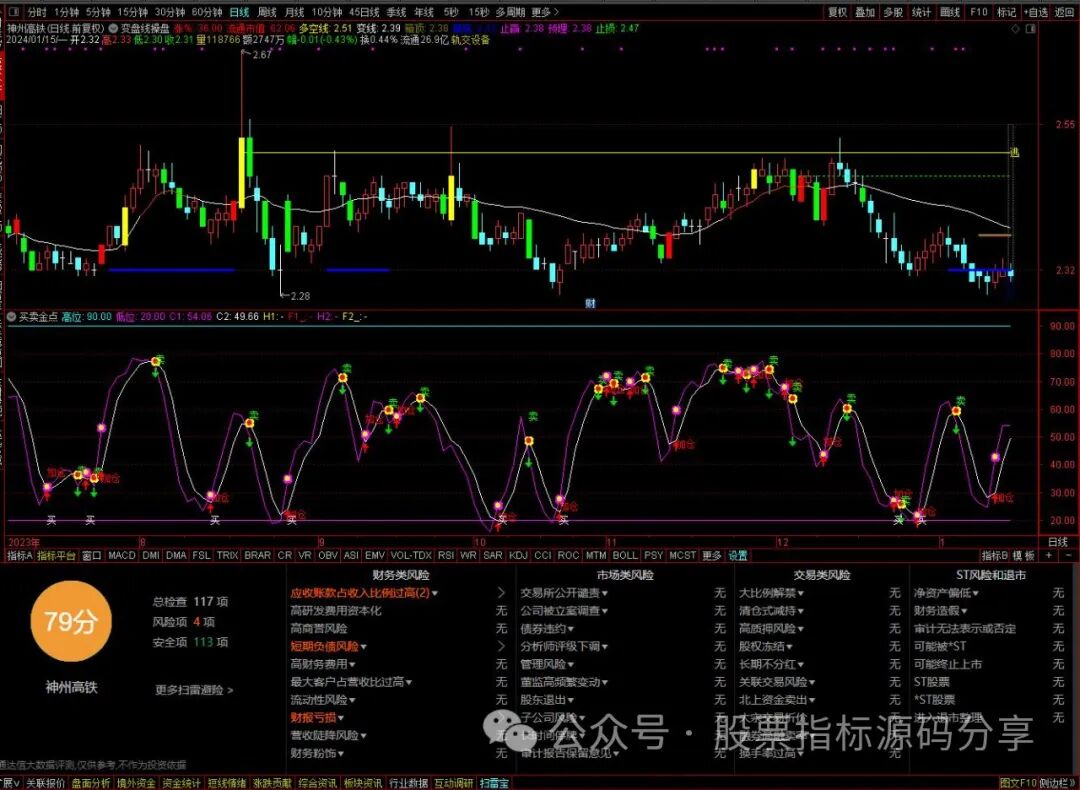
Task: Expand 短期负债风险 dropdown arrow
Action: pyautogui.click(x=364, y=647)
